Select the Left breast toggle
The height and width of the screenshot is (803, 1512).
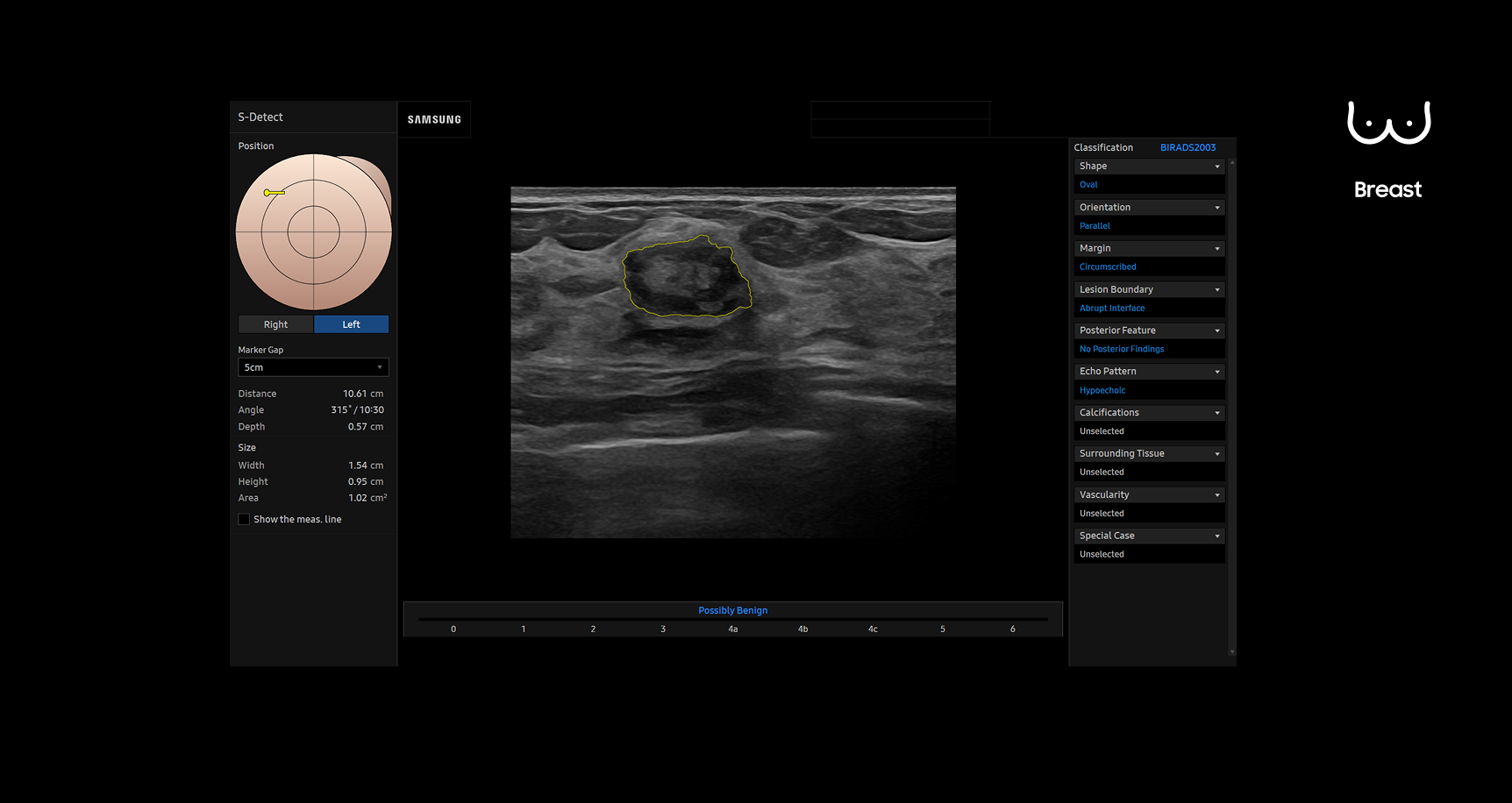tap(351, 324)
